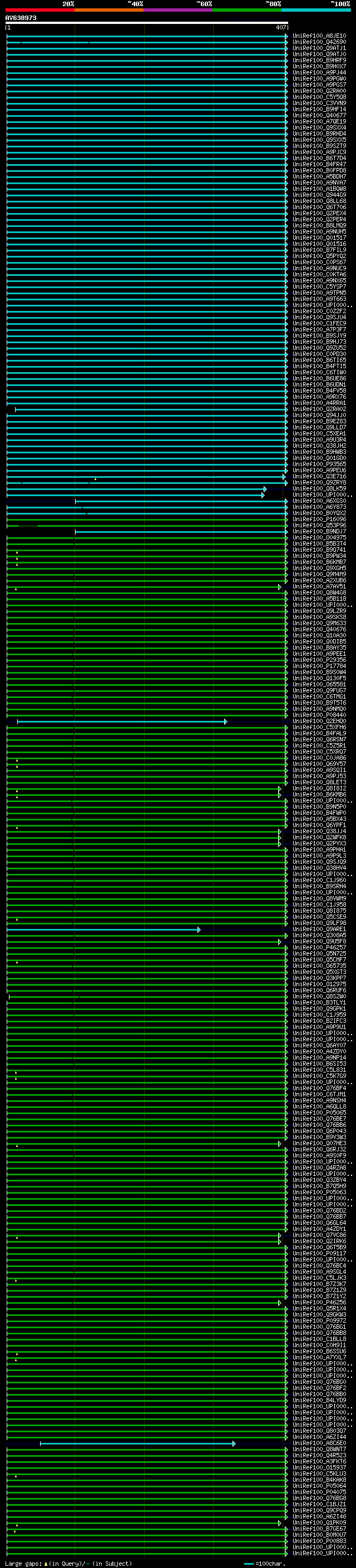The height and width of the screenshot is (1568, 356).
Task: Open hit UniRef100_P93565
Action: click(x=319, y=464)
